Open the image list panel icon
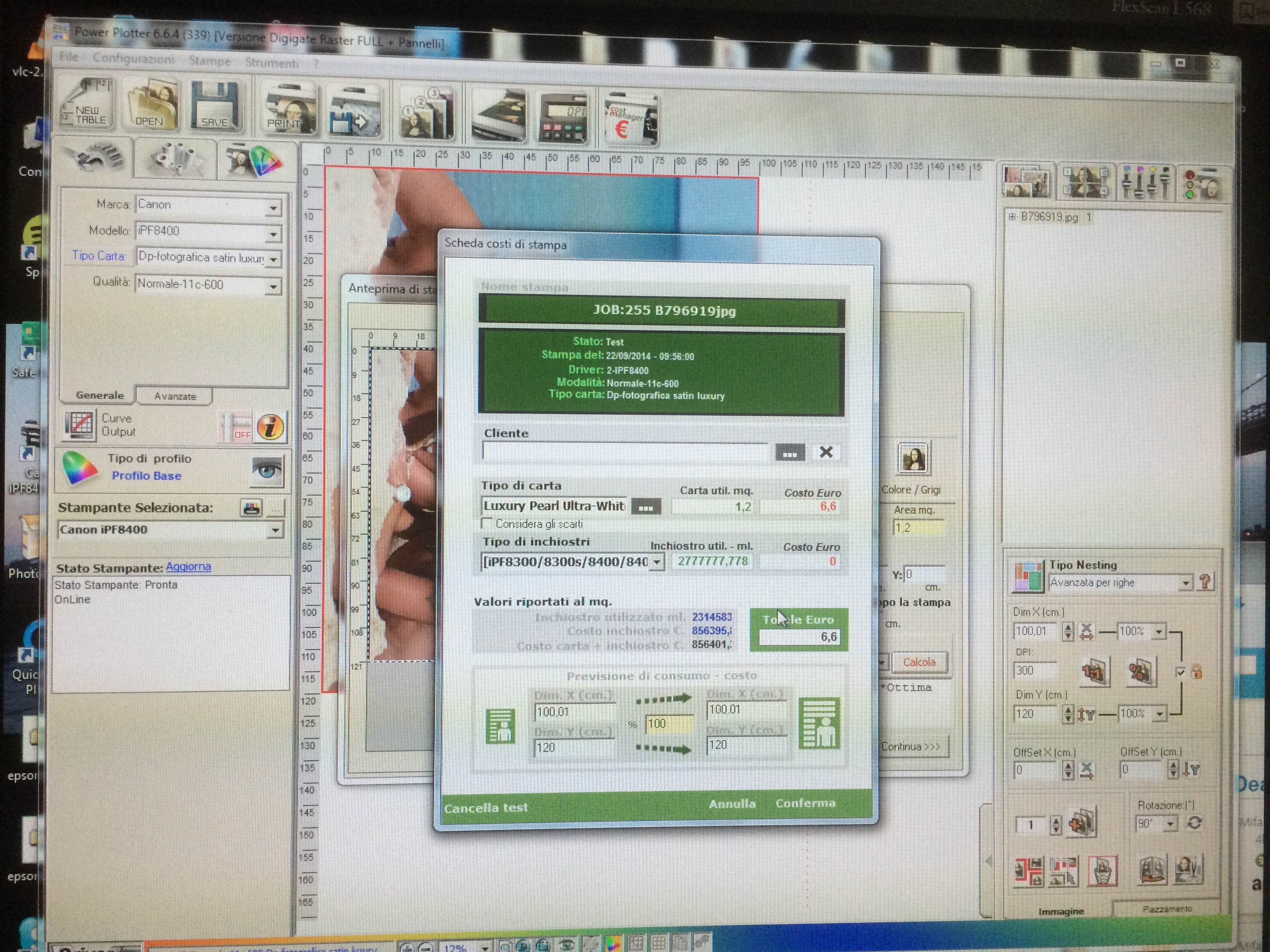The width and height of the screenshot is (1270, 952). coord(1026,182)
